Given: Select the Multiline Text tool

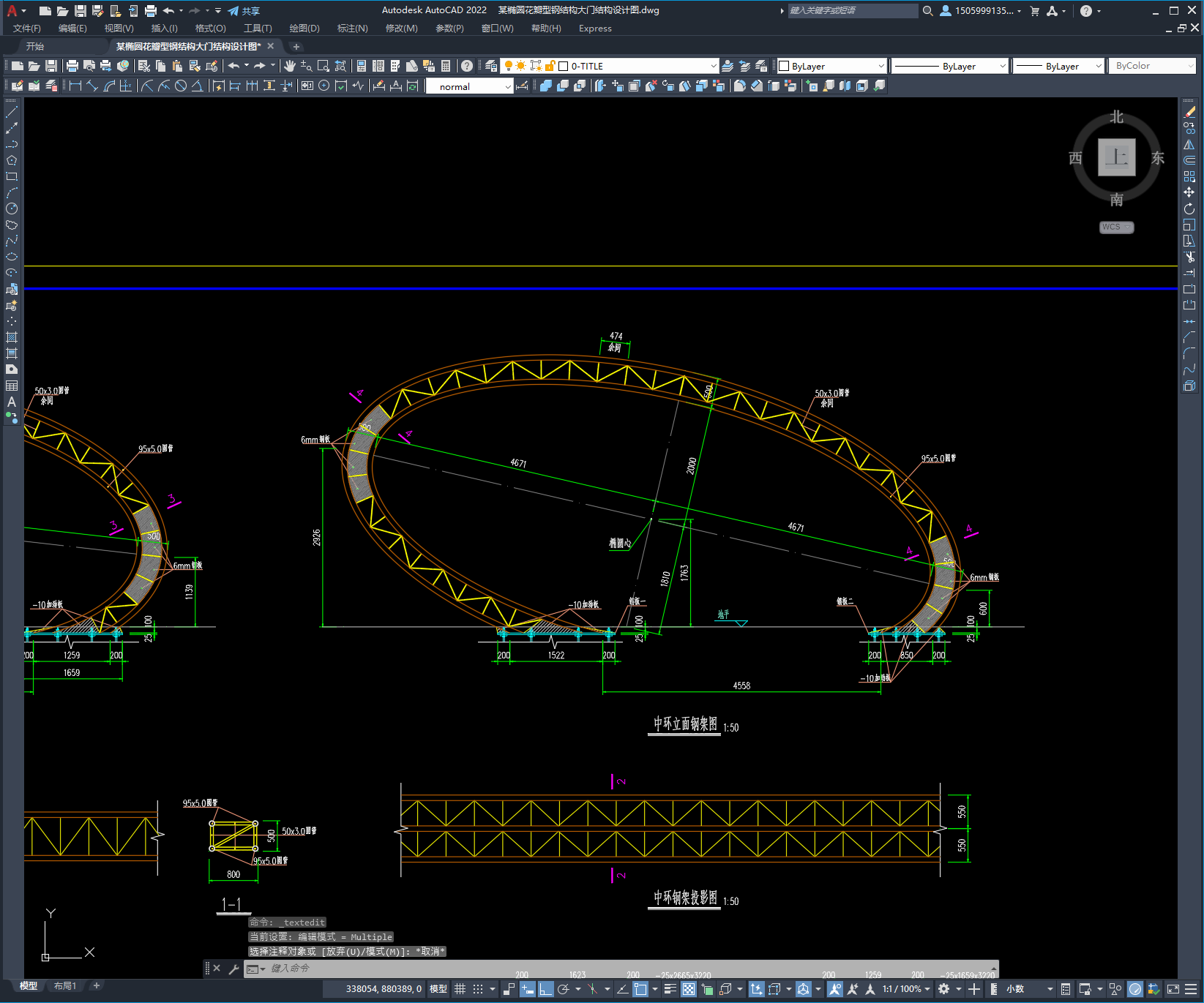Looking at the screenshot, I should click(x=12, y=402).
